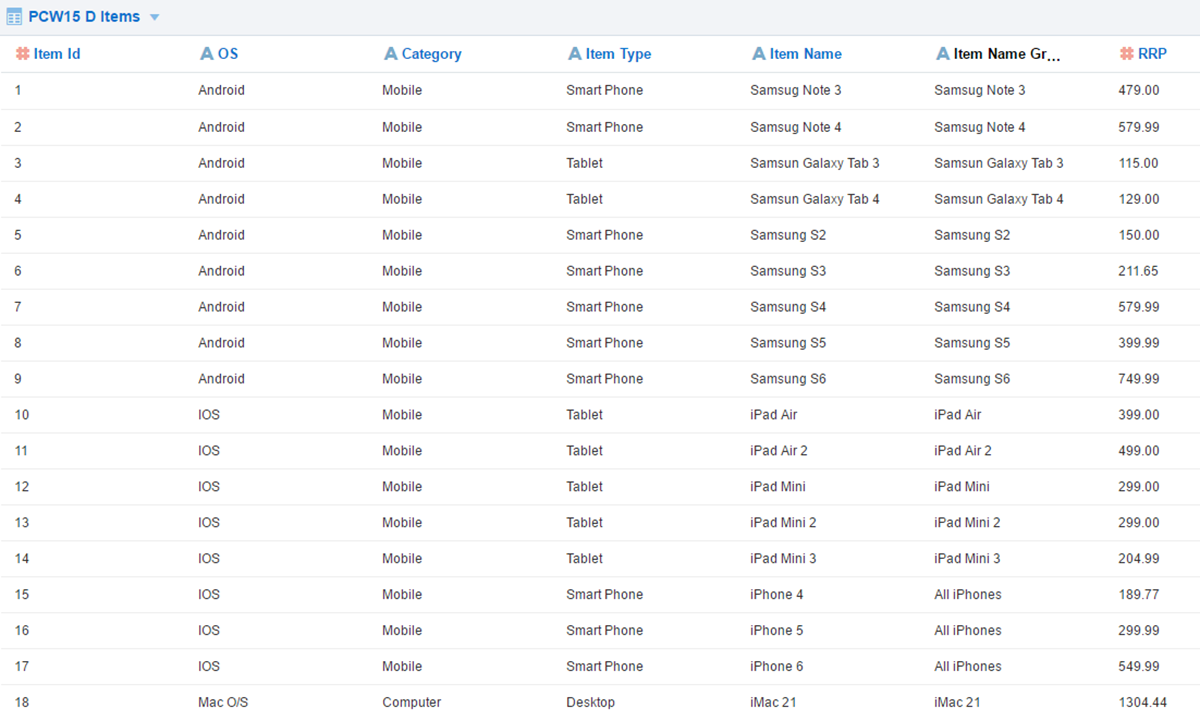Click Item Name cell Samsun Galaxy Tab 4
The width and height of the screenshot is (1200, 720).
click(815, 199)
